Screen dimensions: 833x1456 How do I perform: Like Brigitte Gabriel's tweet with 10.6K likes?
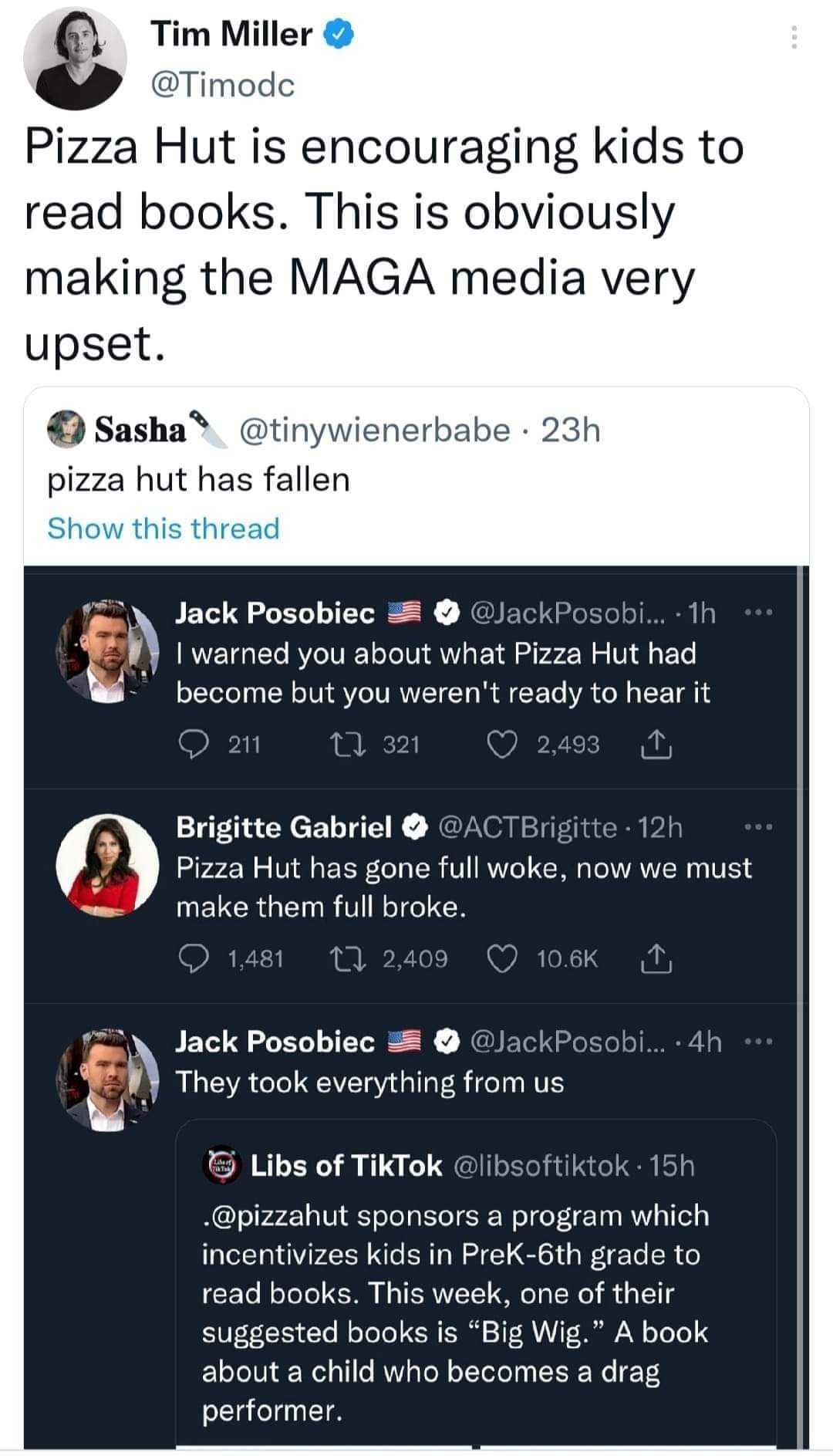coord(502,958)
